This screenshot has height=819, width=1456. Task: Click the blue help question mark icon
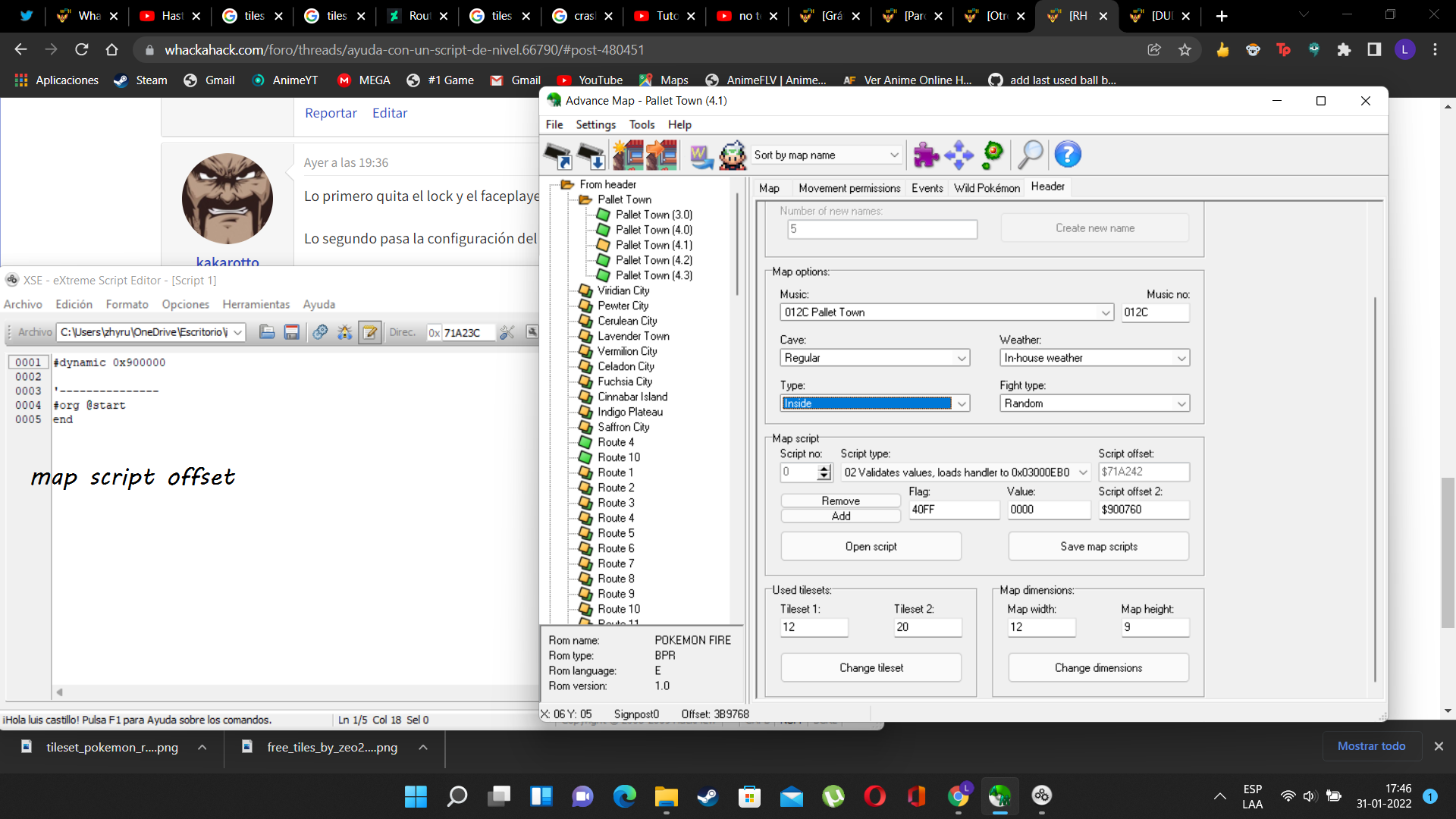[x=1067, y=155]
